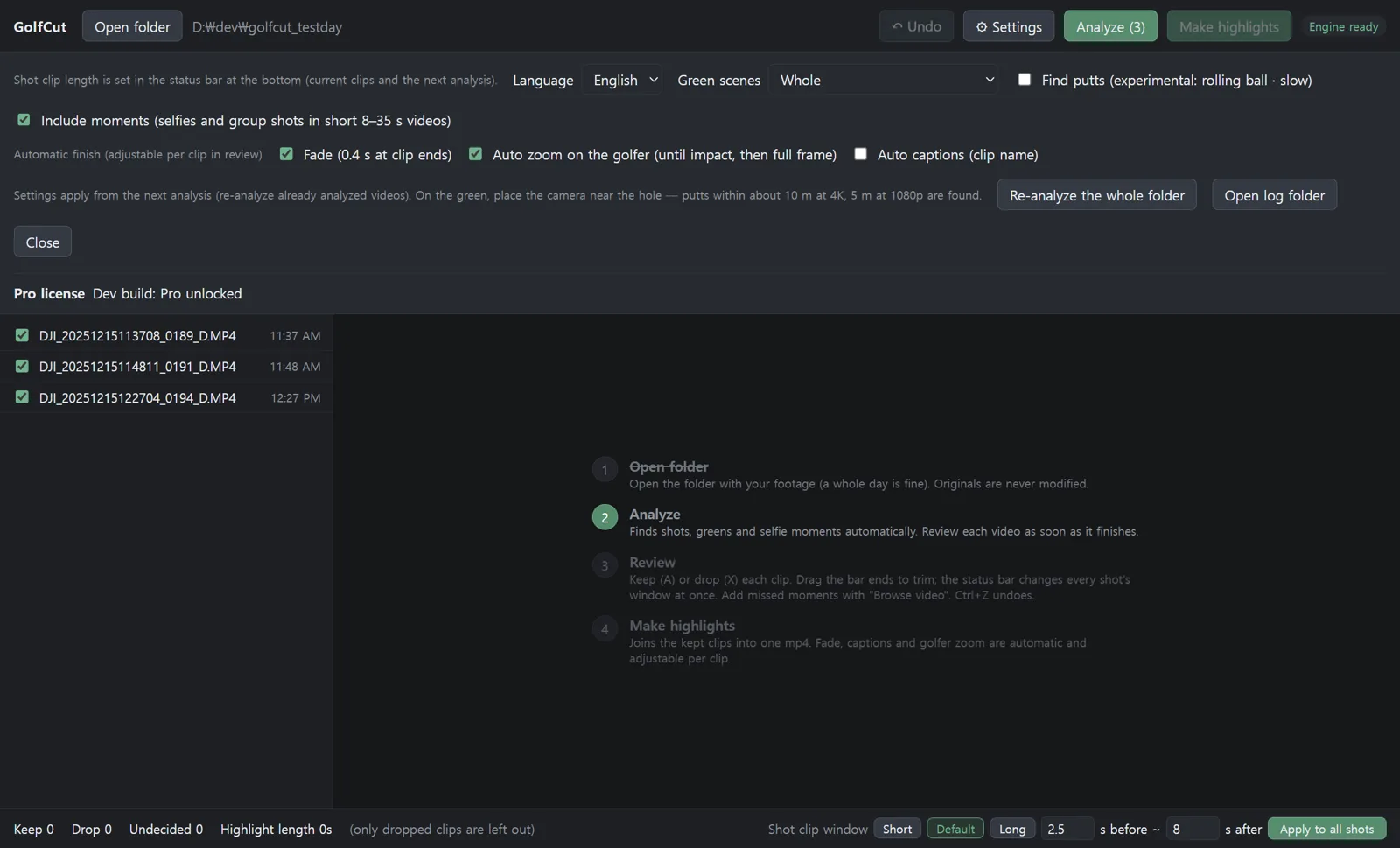Click the GolfCut app title
1400x848 pixels.
pyautogui.click(x=39, y=26)
